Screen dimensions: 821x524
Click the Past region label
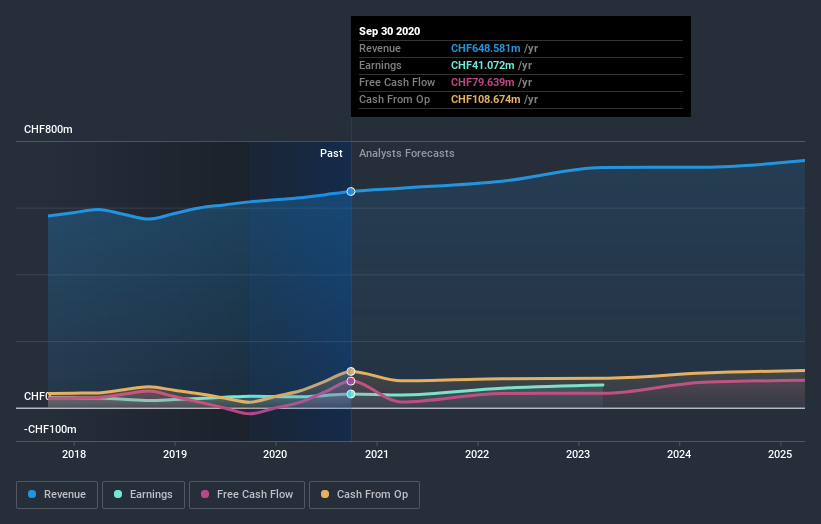click(x=331, y=153)
